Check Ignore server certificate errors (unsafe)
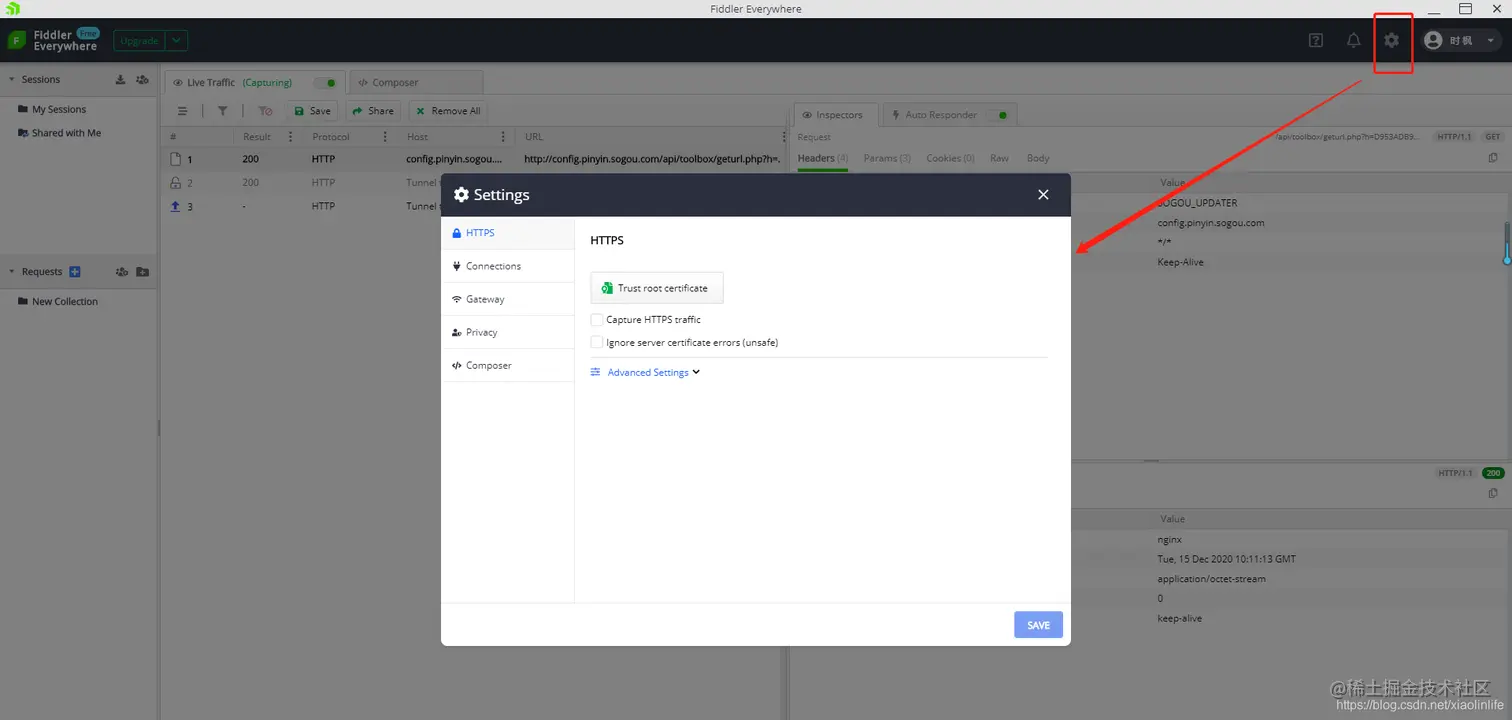This screenshot has width=1512, height=720. click(597, 342)
